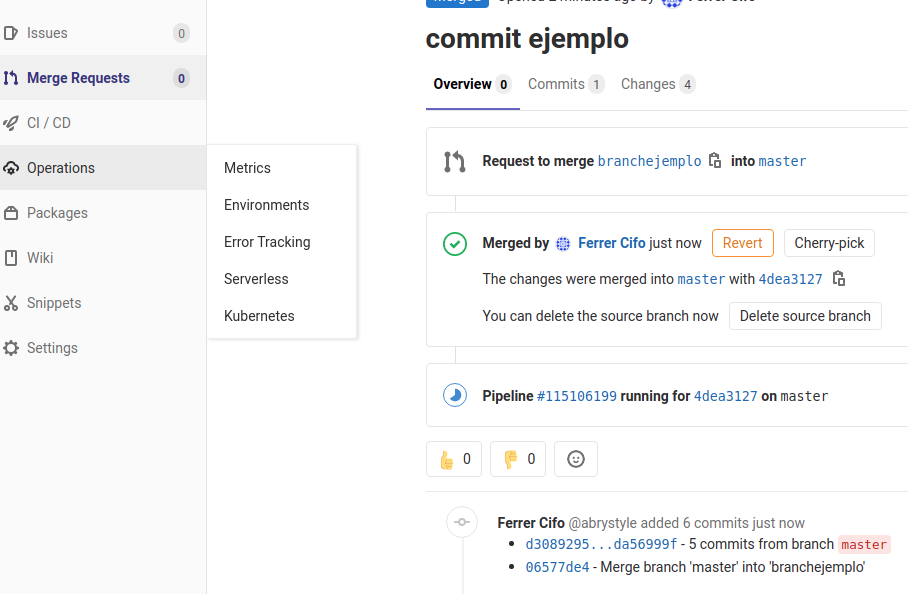Open Error Tracking submenu item
Image resolution: width=908 pixels, height=594 pixels.
[267, 242]
